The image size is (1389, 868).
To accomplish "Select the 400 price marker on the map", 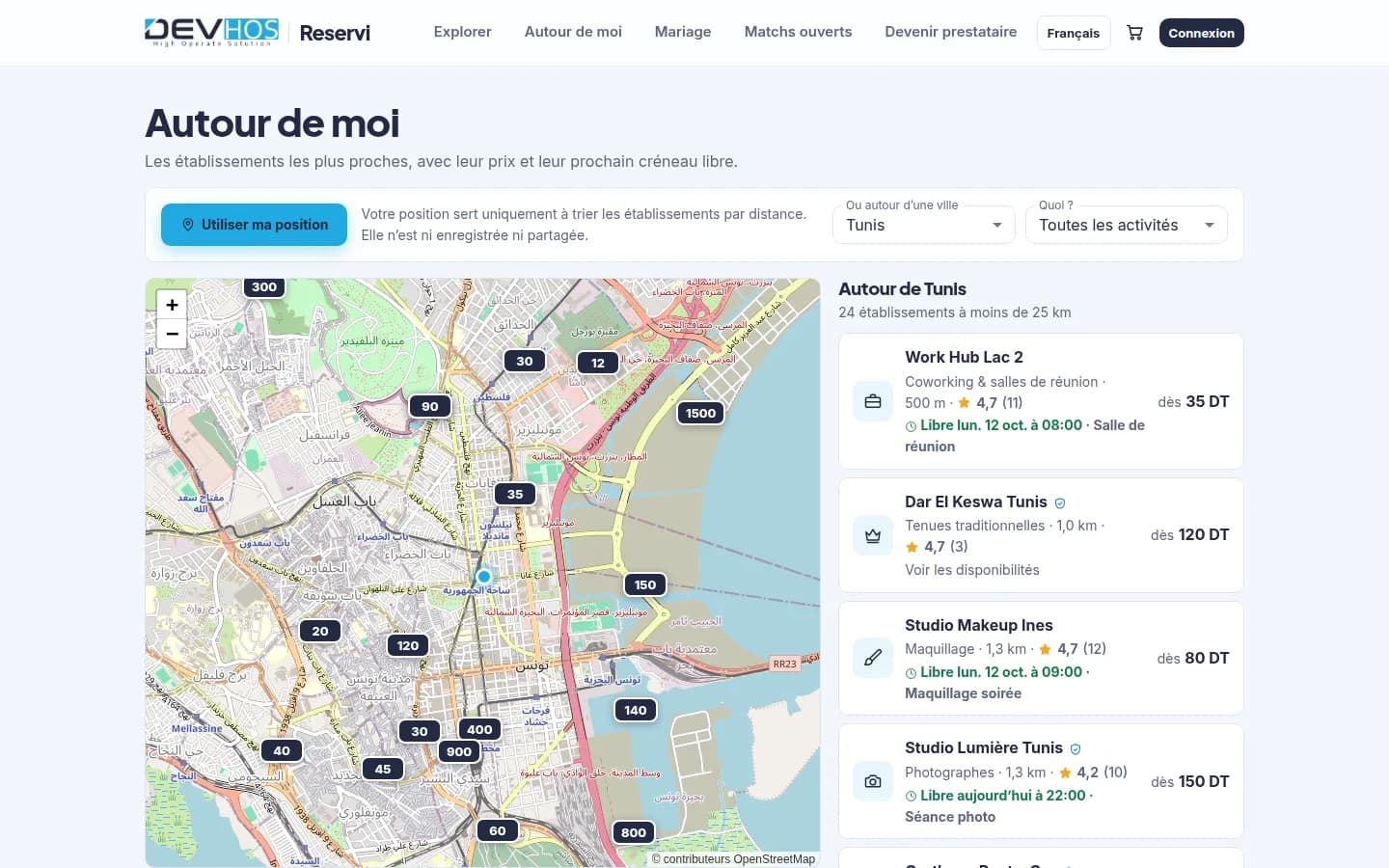I will coord(480,729).
